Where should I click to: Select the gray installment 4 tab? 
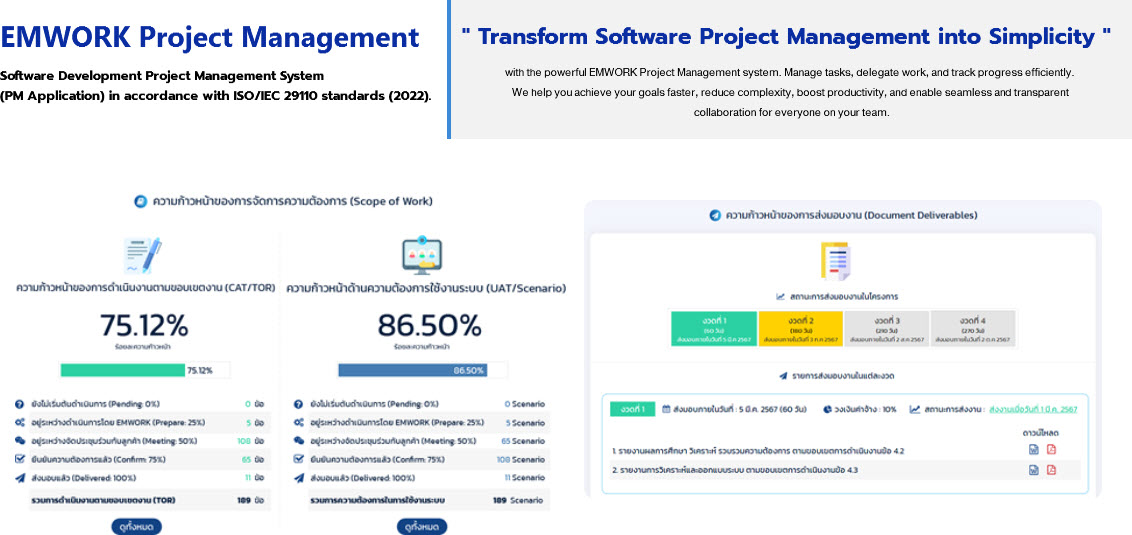coord(973,329)
